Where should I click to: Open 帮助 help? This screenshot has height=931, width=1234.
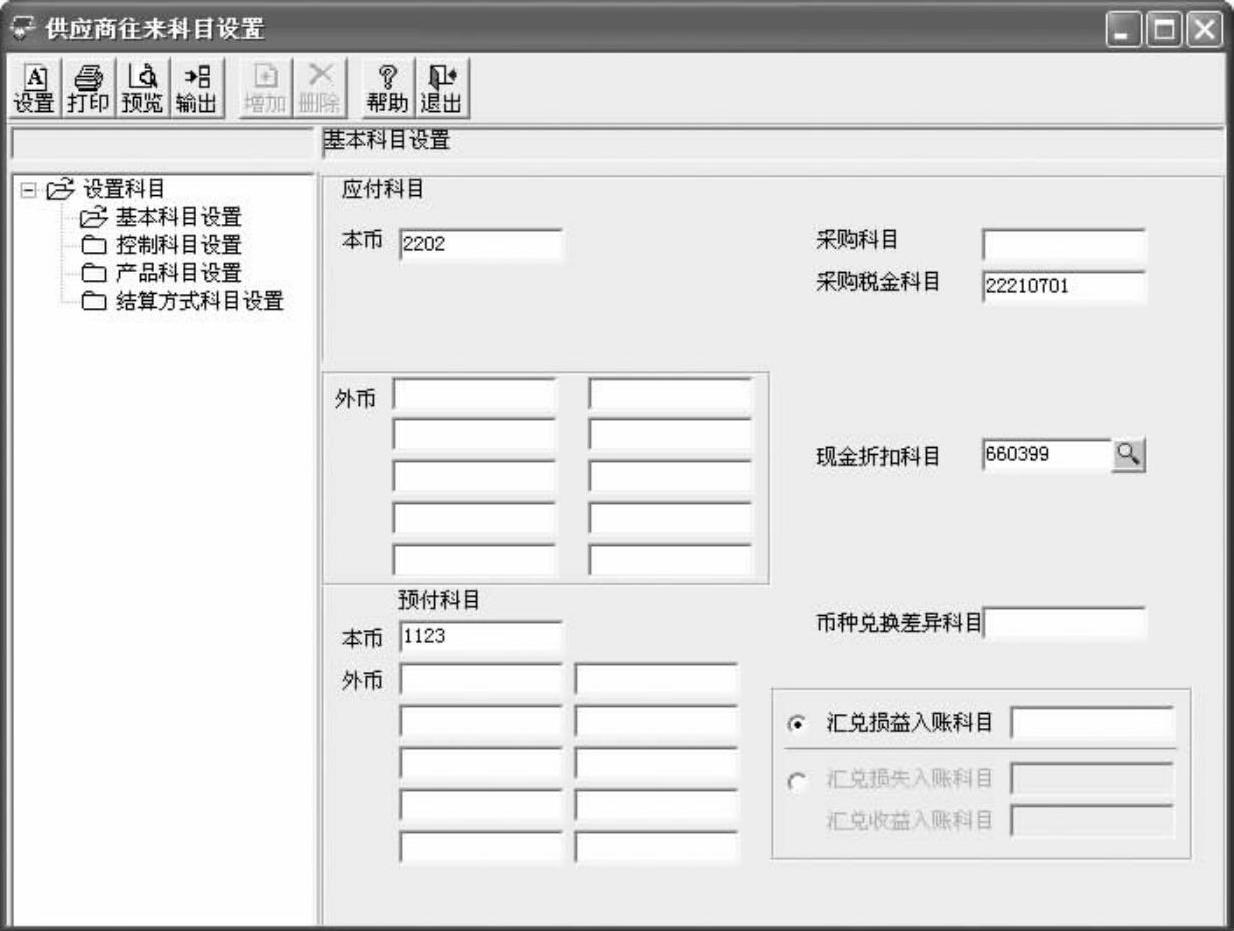pyautogui.click(x=387, y=89)
